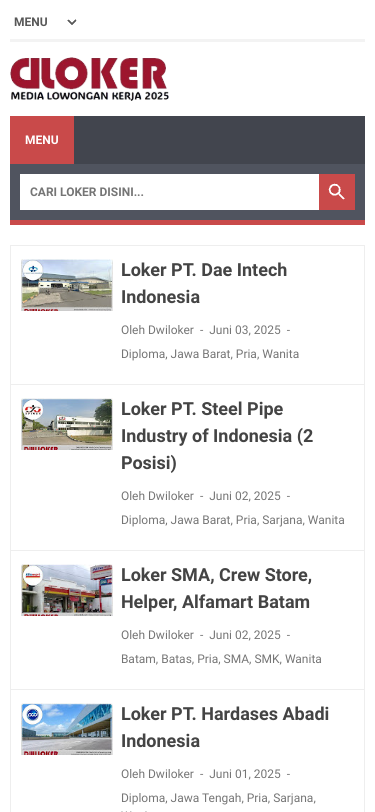Open the red MENU tab
The height and width of the screenshot is (812, 375).
coord(42,140)
